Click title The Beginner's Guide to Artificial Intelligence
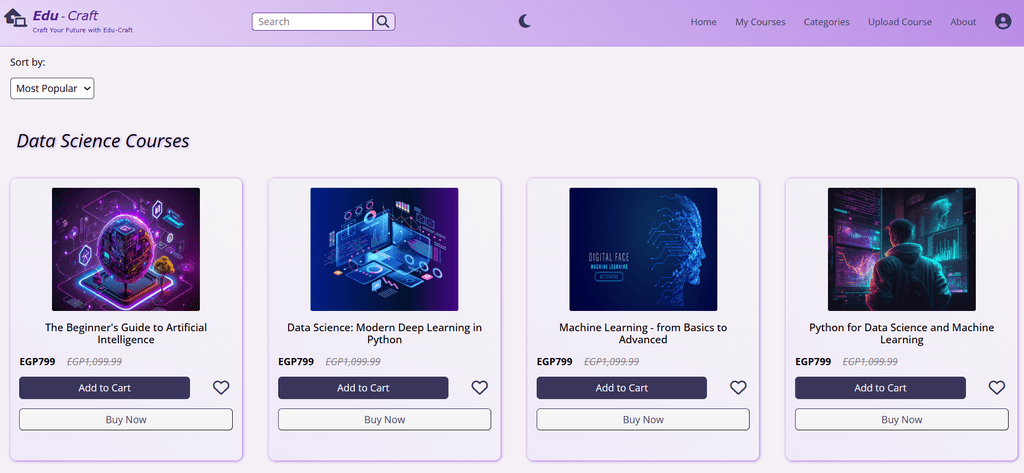1024x473 pixels. click(x=126, y=333)
